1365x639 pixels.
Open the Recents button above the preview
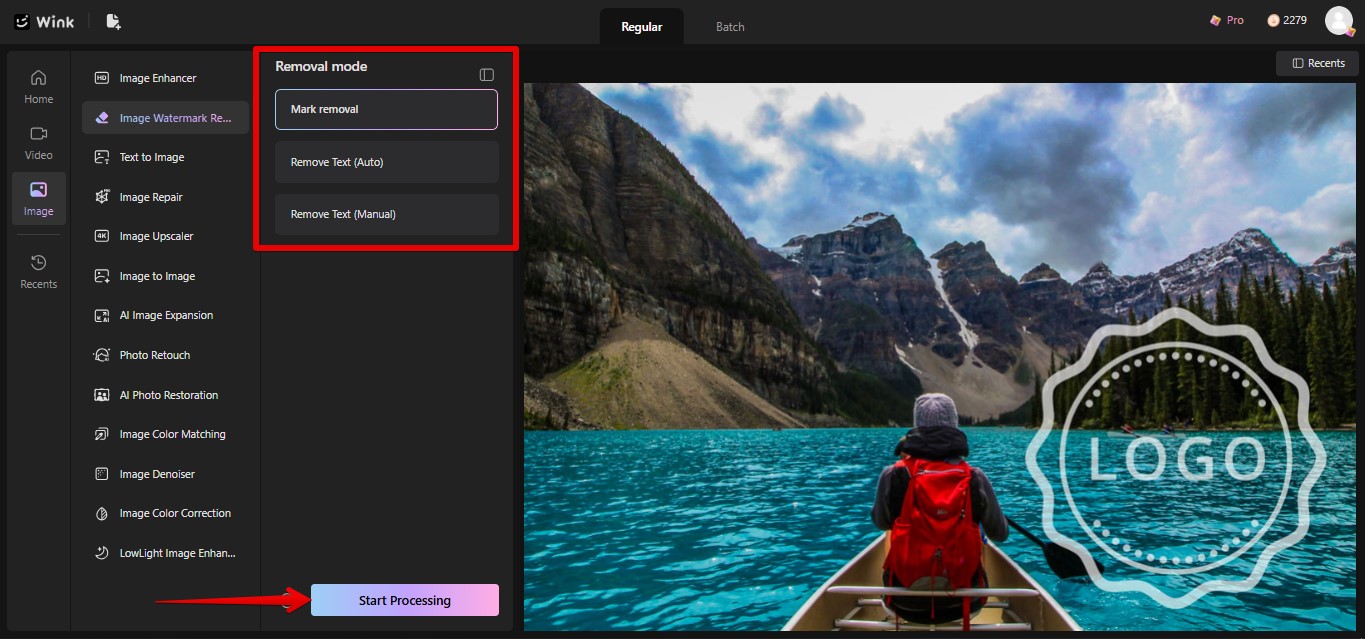tap(1317, 63)
